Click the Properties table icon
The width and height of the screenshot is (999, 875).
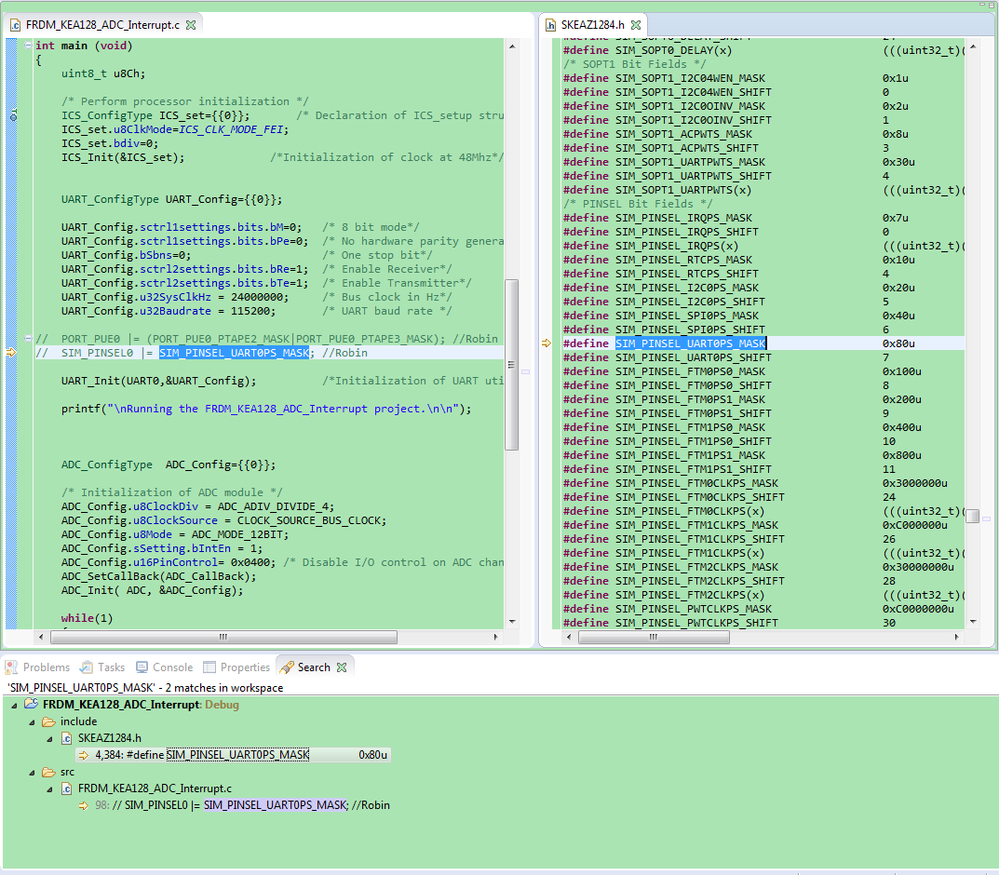[x=209, y=667]
